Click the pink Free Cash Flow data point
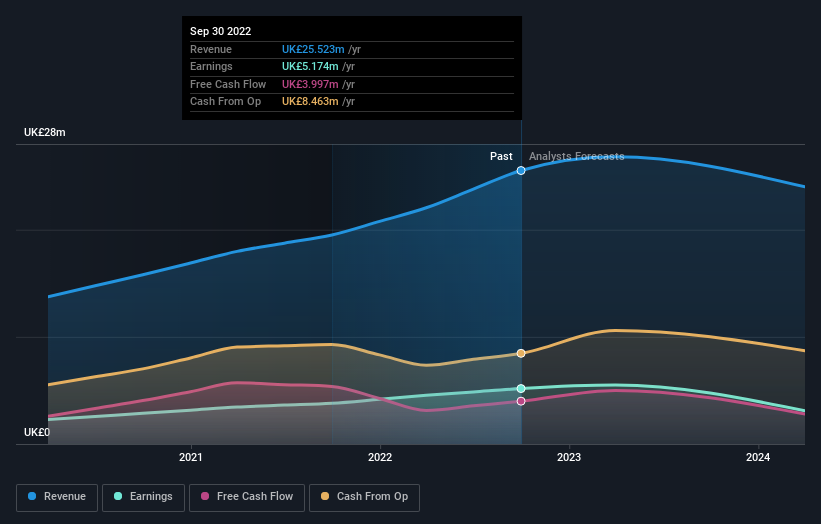Viewport: 821px width, 524px height. [x=521, y=402]
